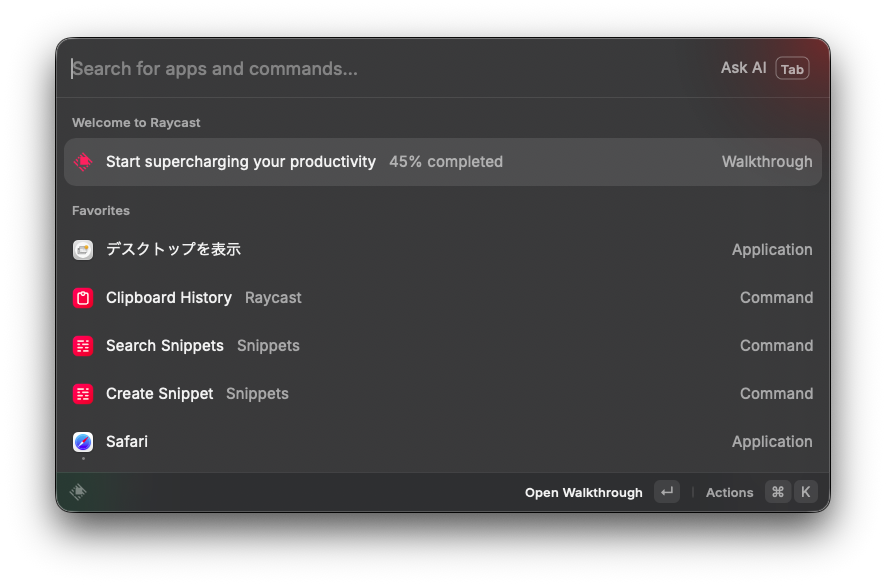
Task: Click the Return key icon beside Open Walkthrough
Action: coord(667,492)
